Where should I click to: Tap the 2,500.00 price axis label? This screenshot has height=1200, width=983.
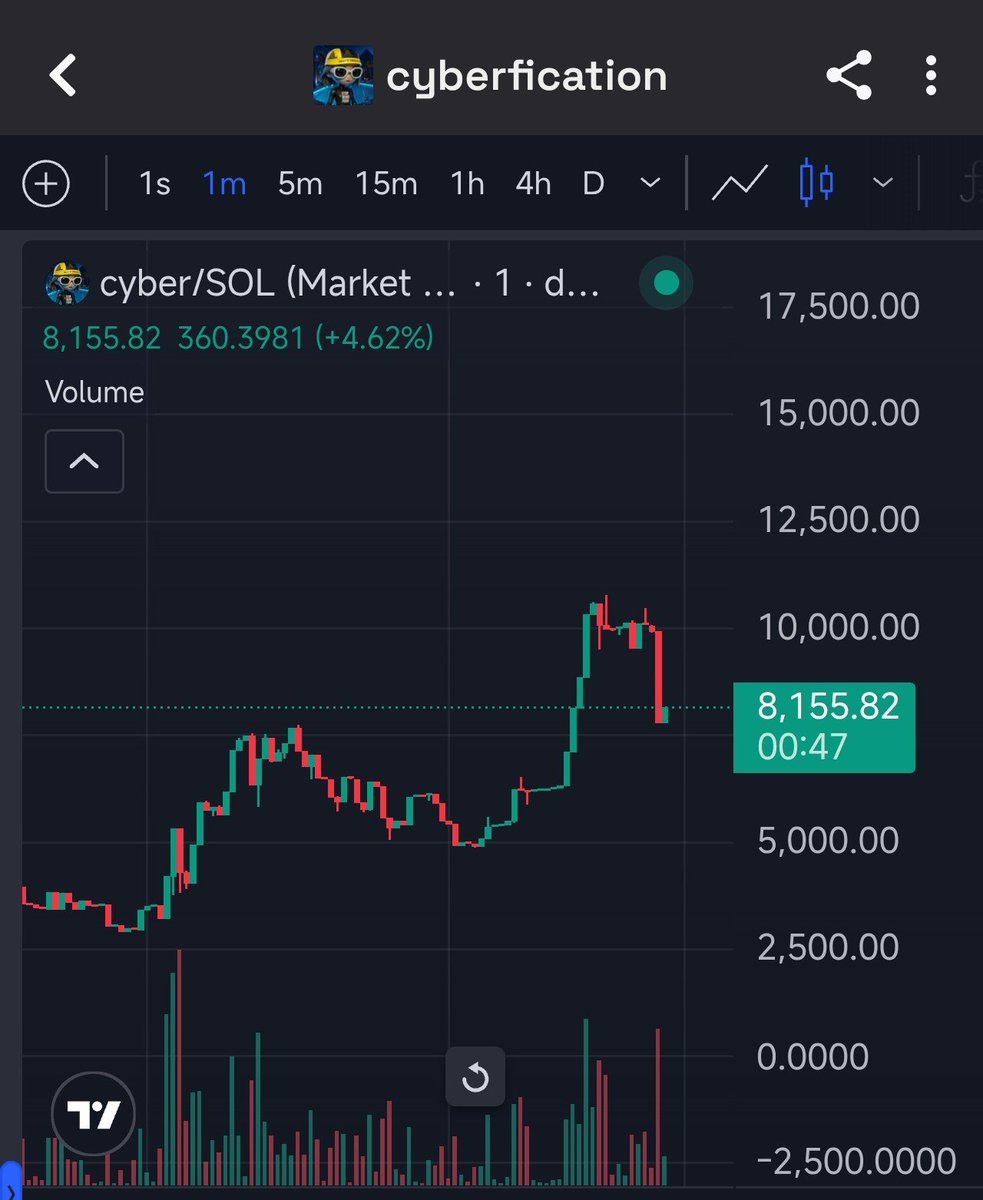(828, 947)
